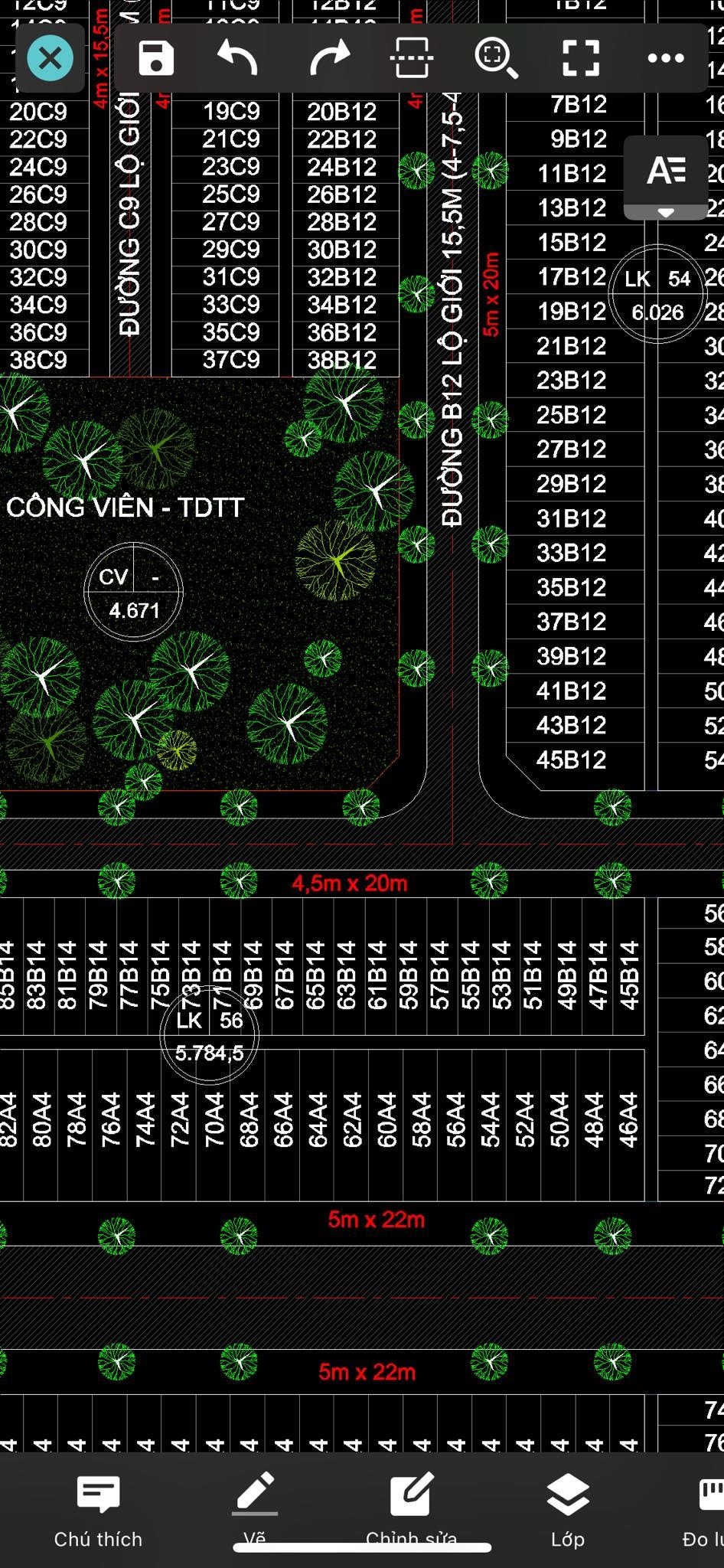Select plot 45B12
The image size is (724, 1568).
pos(572,760)
